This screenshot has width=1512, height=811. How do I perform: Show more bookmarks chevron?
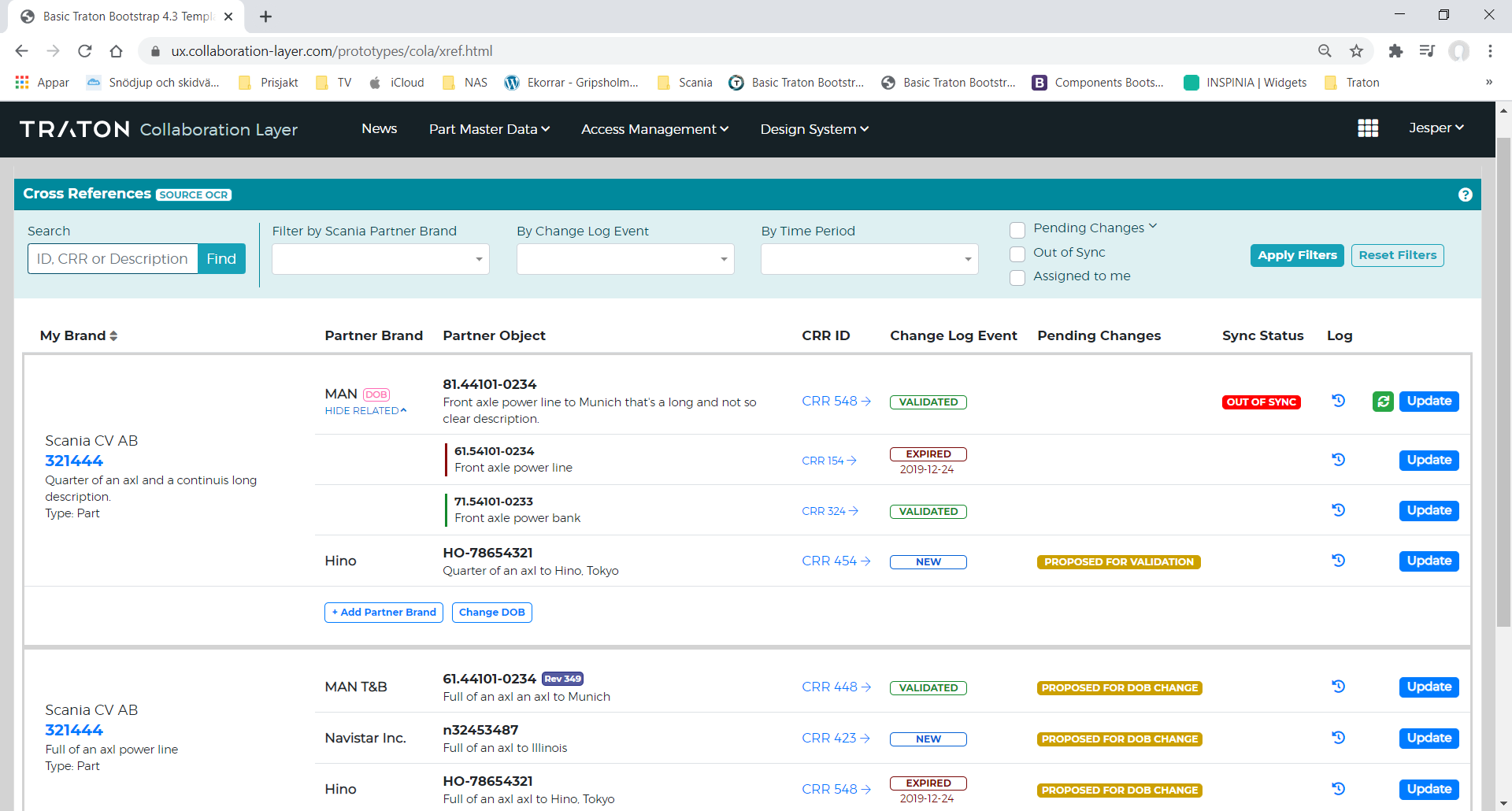1488,83
